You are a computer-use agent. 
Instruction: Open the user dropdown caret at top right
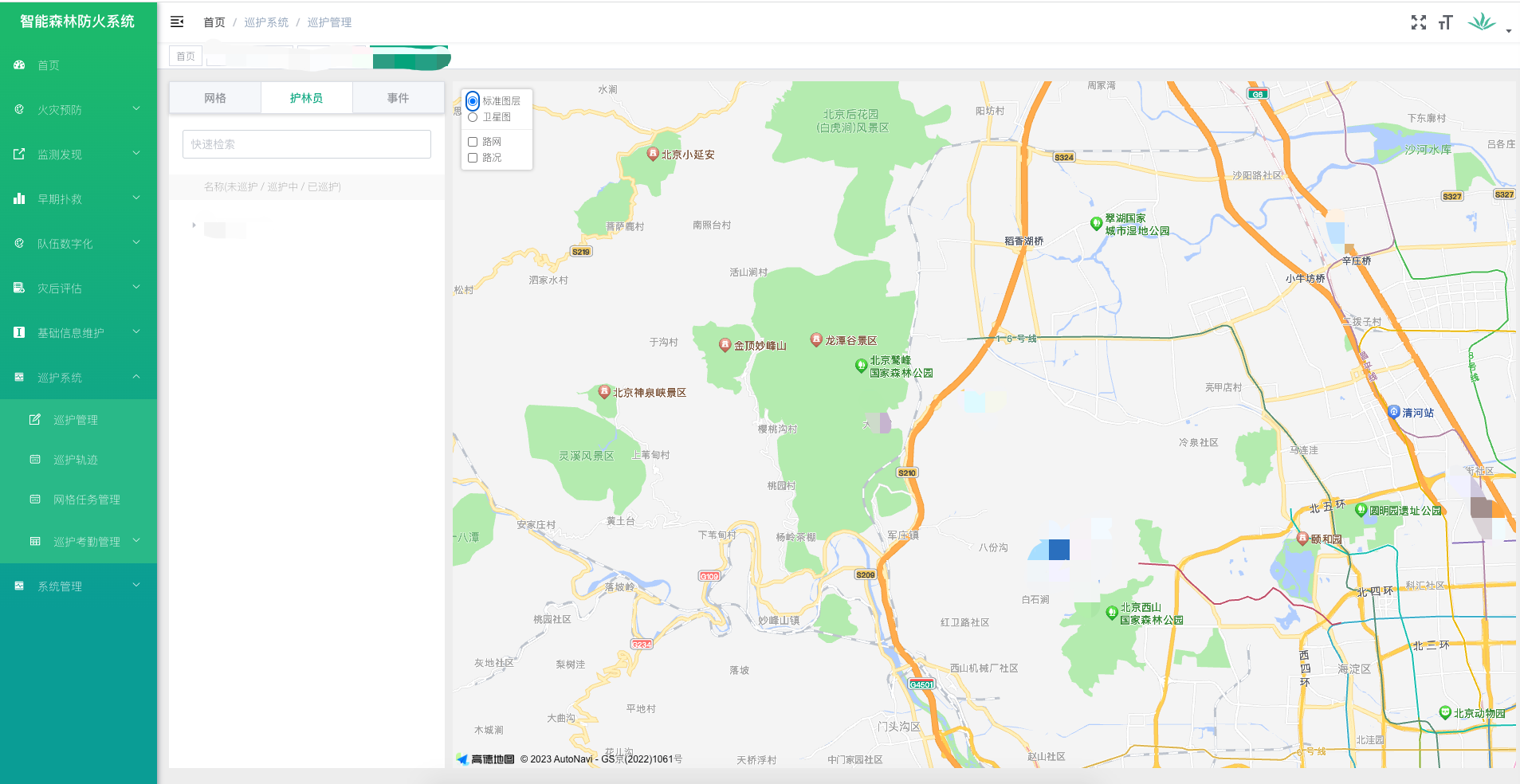(1509, 31)
